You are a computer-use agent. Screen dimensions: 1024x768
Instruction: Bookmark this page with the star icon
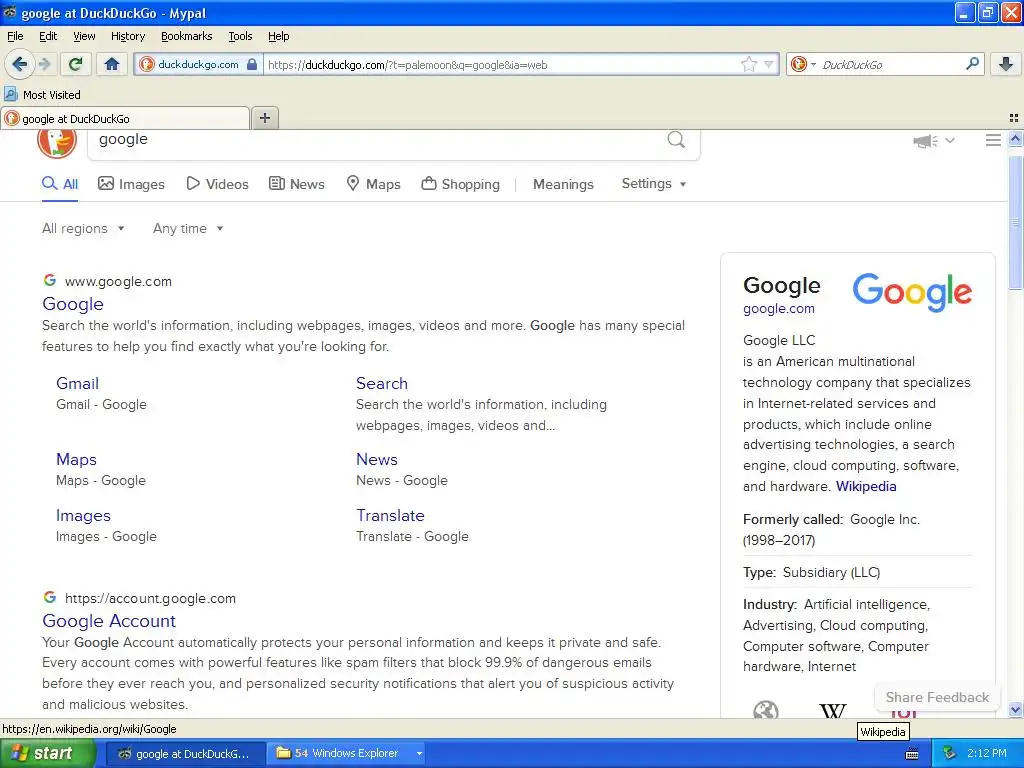click(748, 64)
